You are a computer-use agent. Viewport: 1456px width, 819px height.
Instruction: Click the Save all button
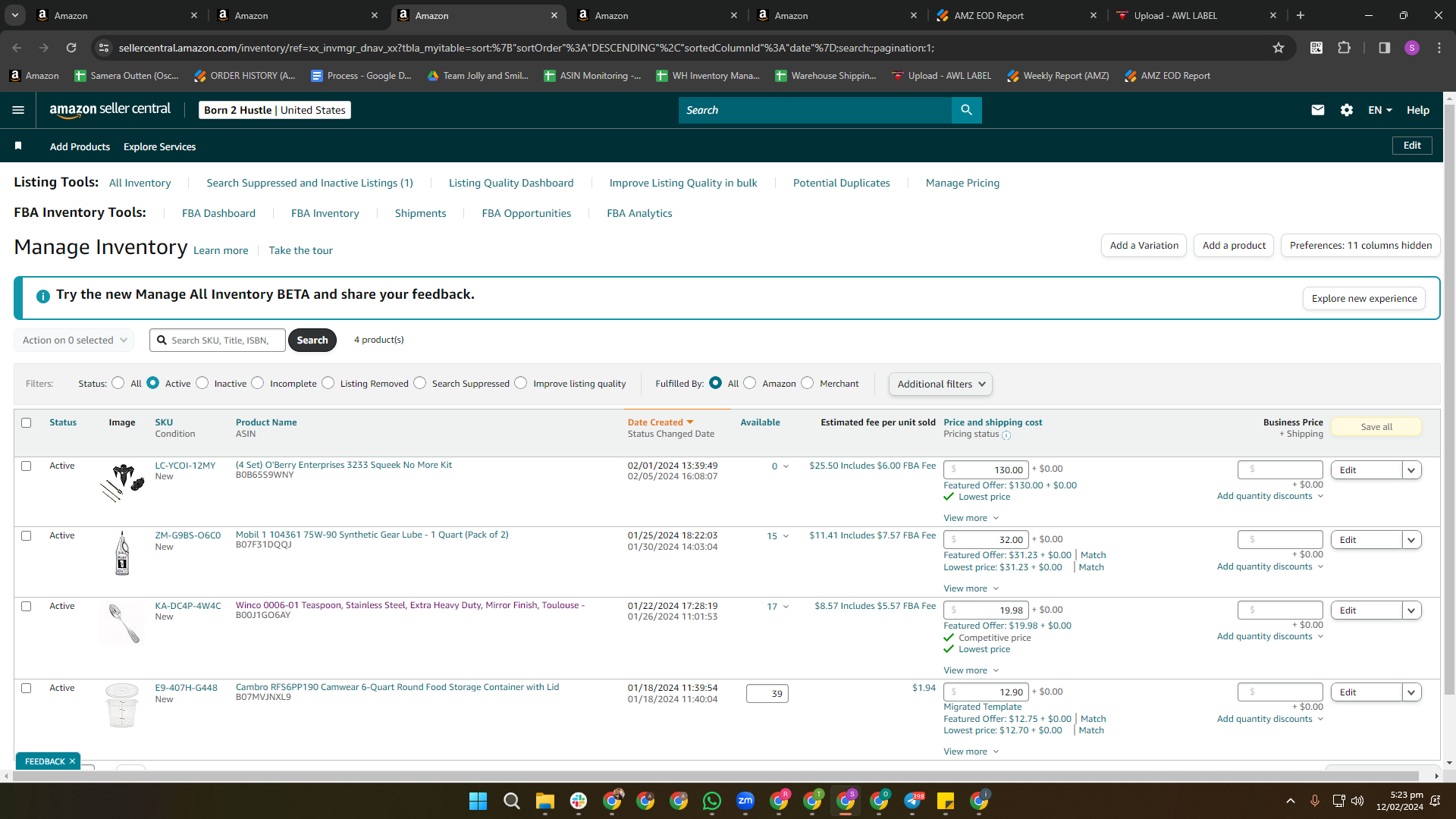click(1376, 427)
